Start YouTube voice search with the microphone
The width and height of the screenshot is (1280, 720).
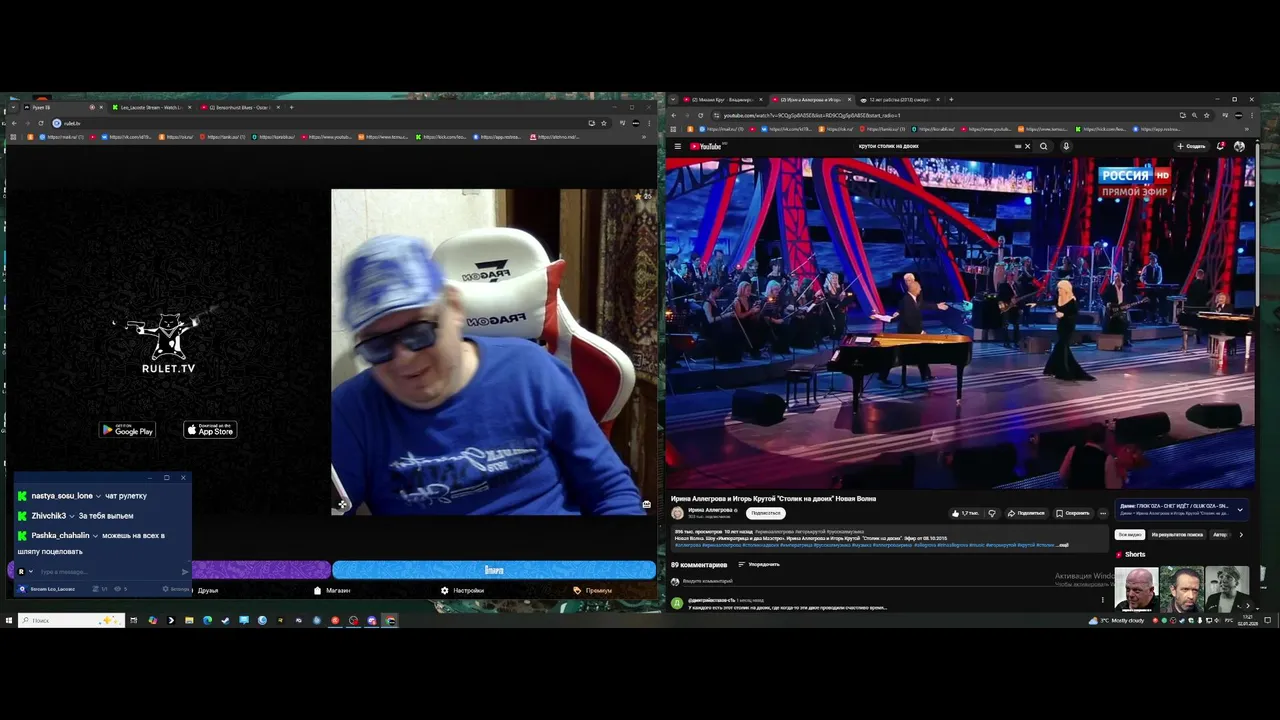(1066, 146)
